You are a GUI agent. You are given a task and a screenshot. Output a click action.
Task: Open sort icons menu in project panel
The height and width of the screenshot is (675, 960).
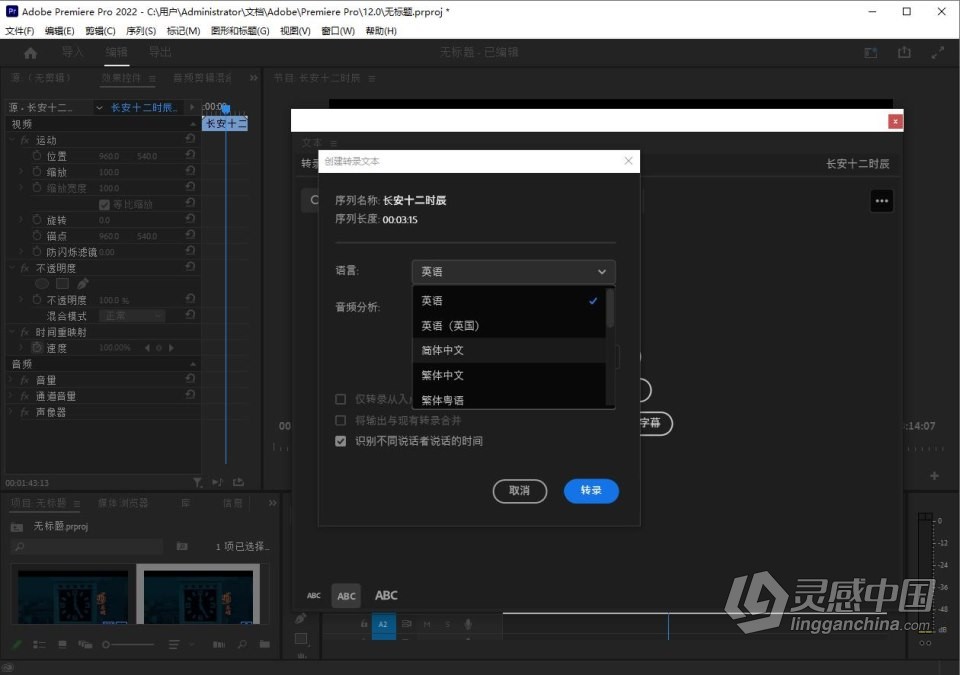point(174,644)
